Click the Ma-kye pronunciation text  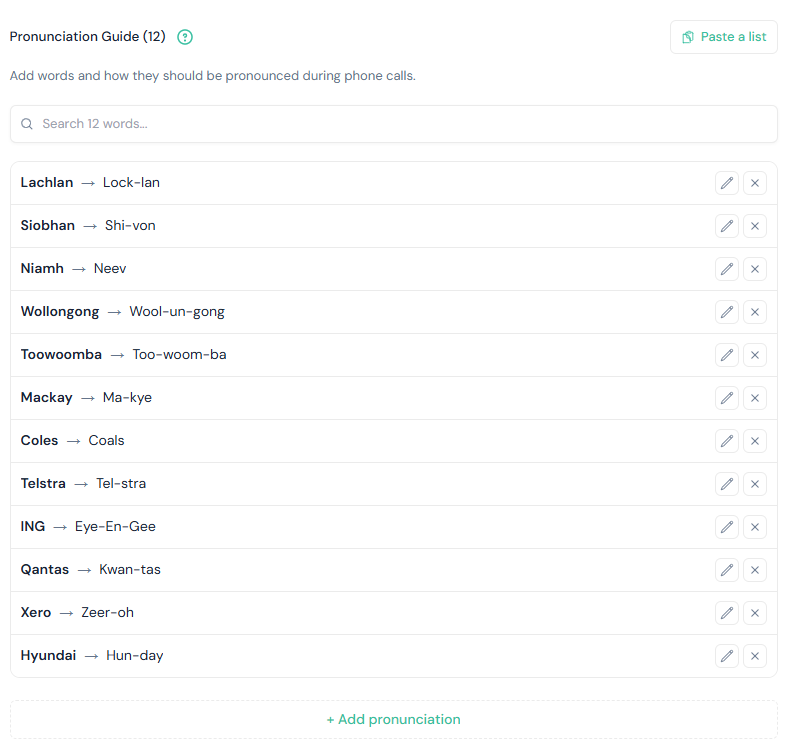(x=127, y=397)
